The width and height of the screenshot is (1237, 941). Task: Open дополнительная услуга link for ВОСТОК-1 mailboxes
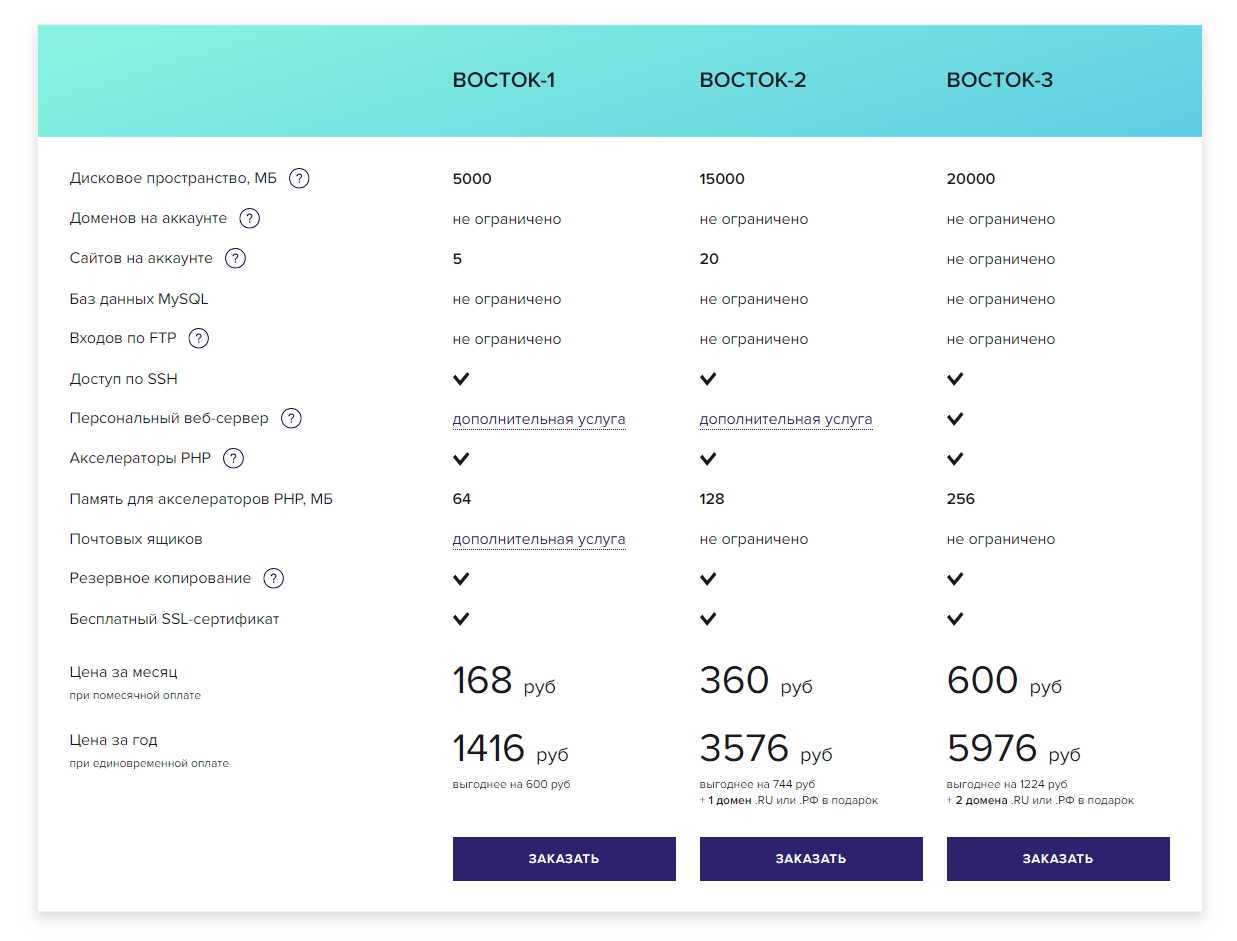tap(539, 540)
